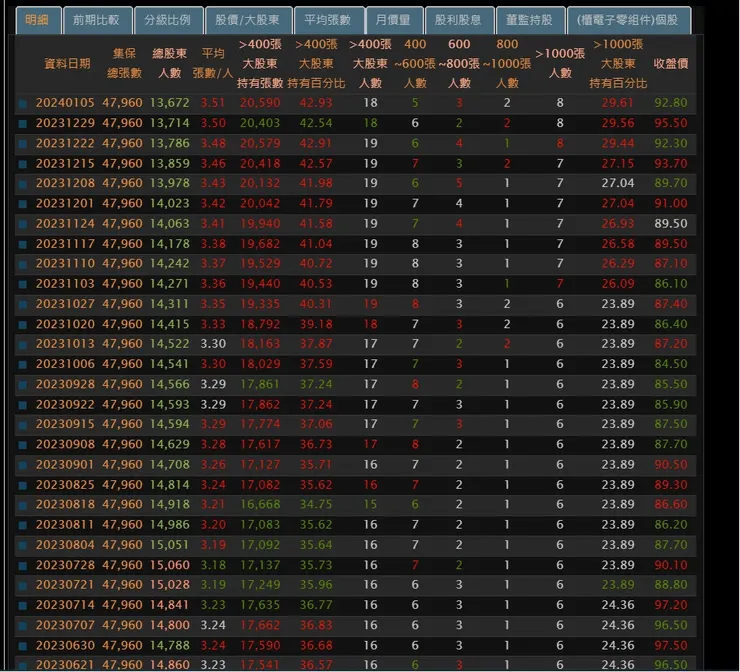Click the blue square icon for row 20230825
Image resolution: width=740 pixels, height=672 pixels.
22,485
